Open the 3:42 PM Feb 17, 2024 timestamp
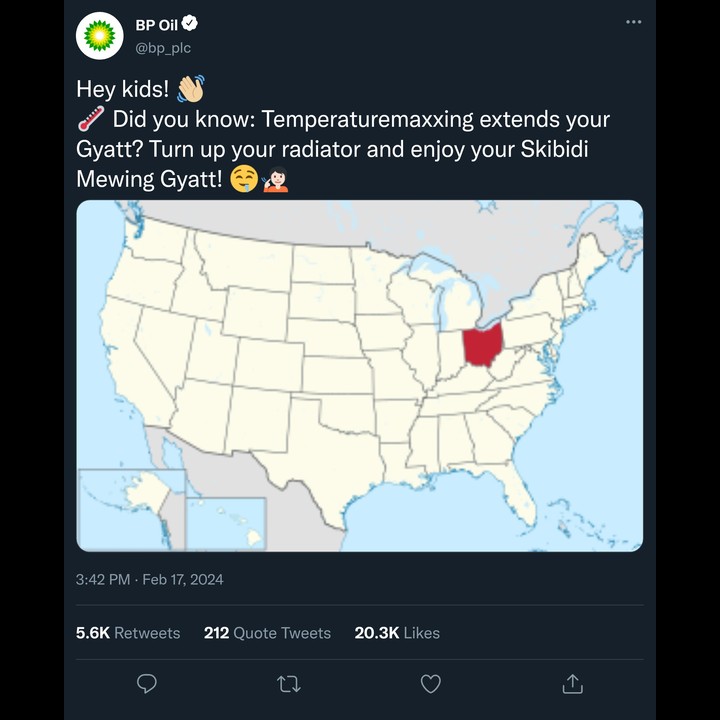Screen dimensions: 720x720 [150, 579]
